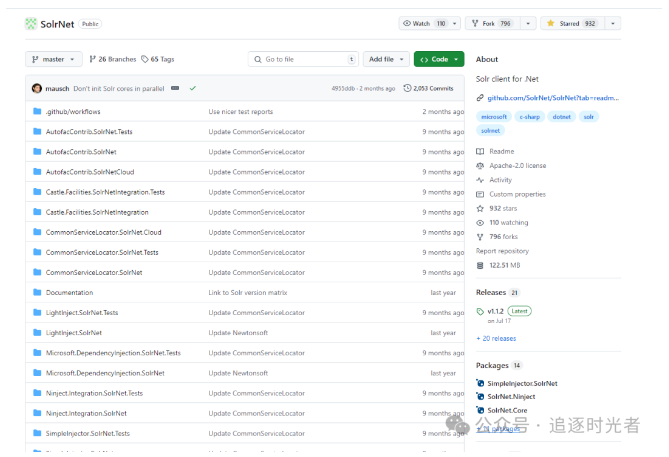669x457 pixels.
Task: Click the commit history clock icon
Action: (x=407, y=88)
